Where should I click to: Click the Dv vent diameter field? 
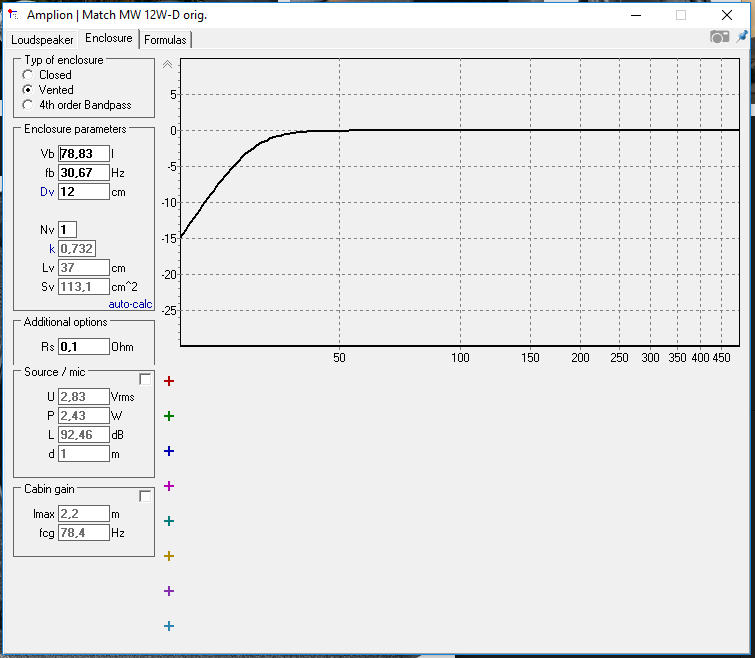tap(84, 192)
